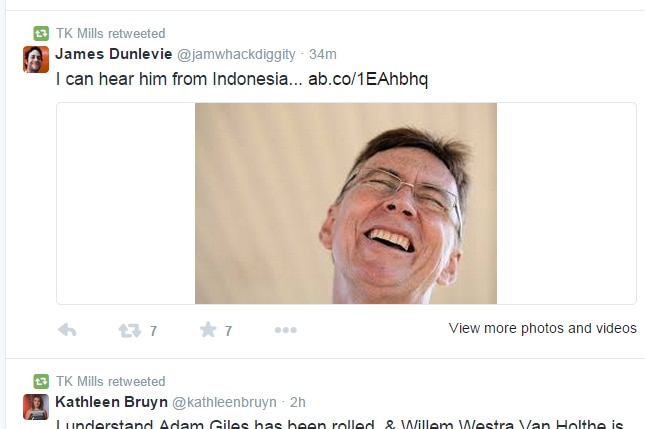Open the Kathleen Bruyn name link
Image resolution: width=645 pixels, height=429 pixels.
(x=111, y=402)
